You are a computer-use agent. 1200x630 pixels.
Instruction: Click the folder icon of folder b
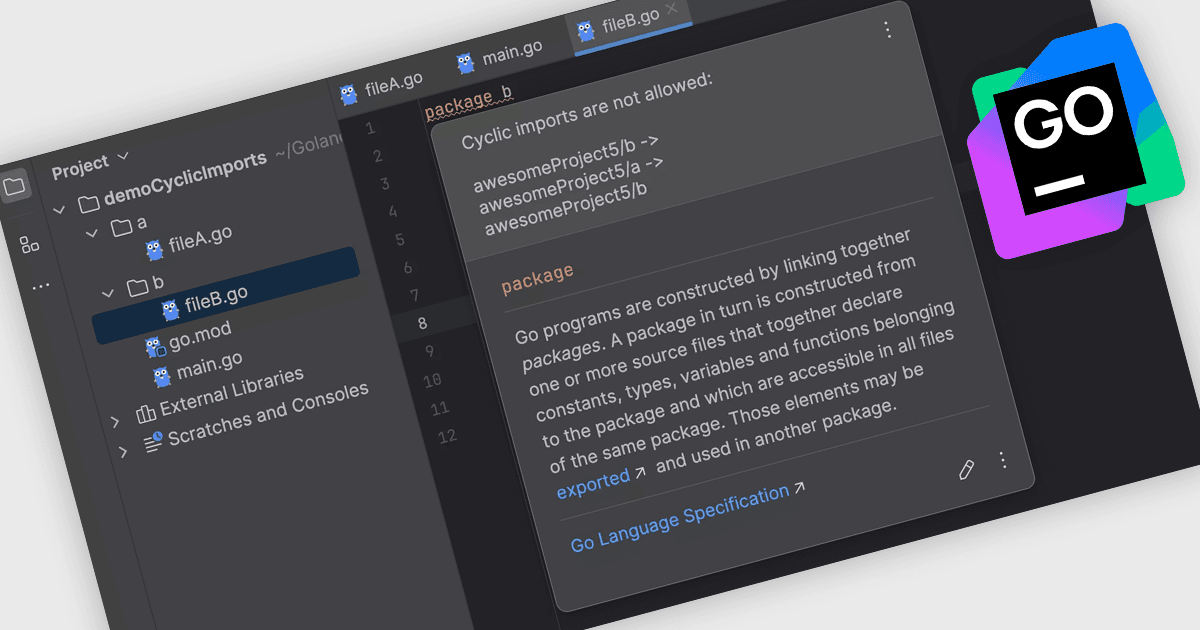coord(138,289)
